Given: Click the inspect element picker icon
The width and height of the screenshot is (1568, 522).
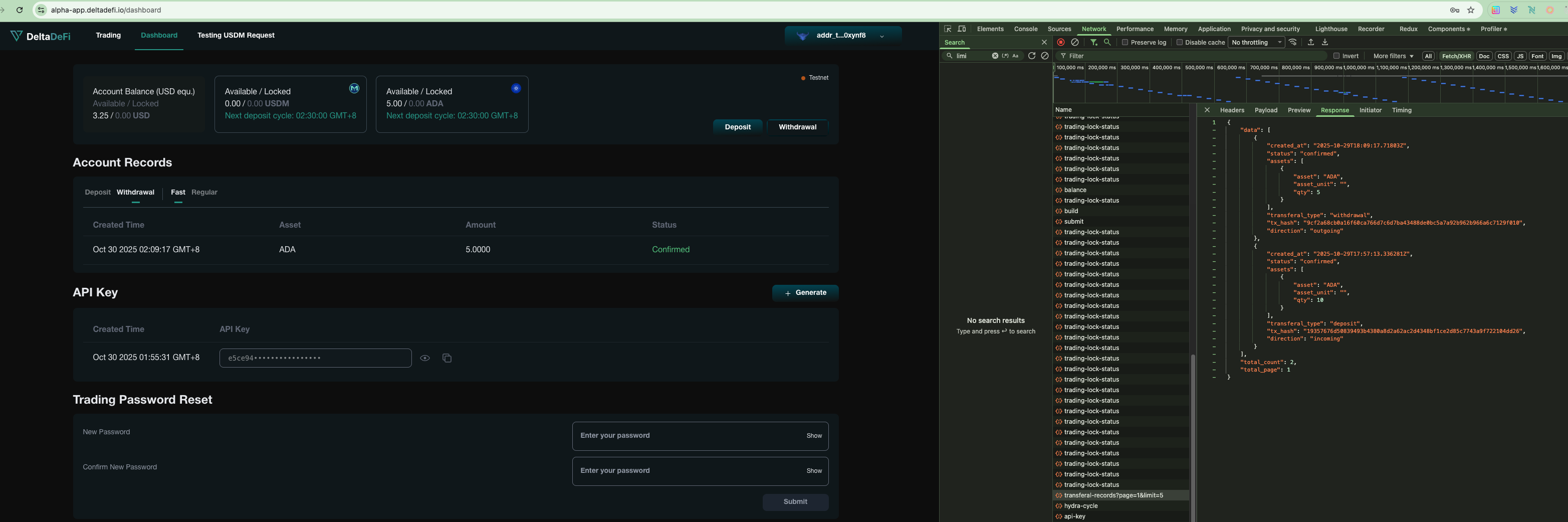Looking at the screenshot, I should pyautogui.click(x=948, y=29).
